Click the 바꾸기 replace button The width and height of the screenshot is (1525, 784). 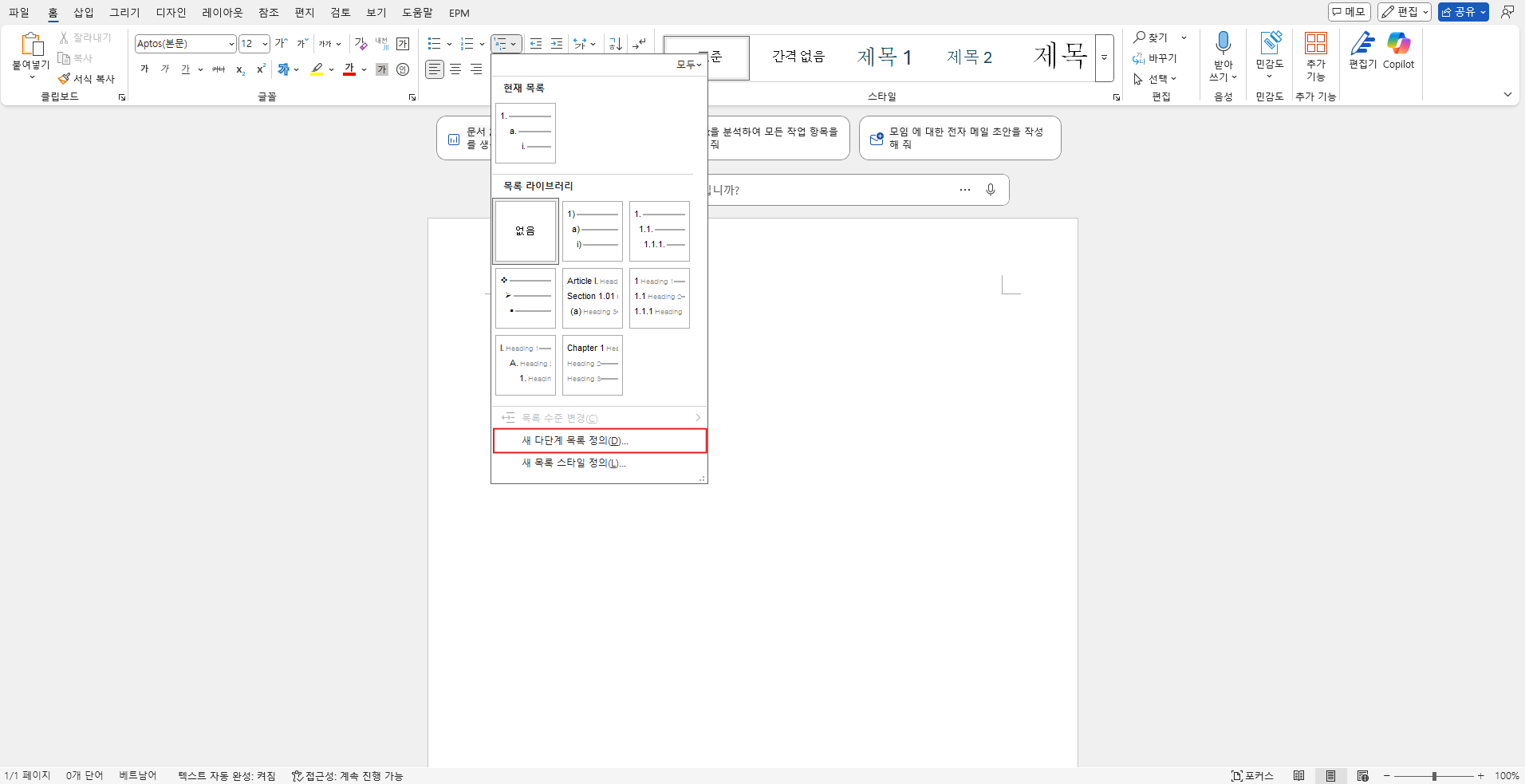[x=1155, y=58]
